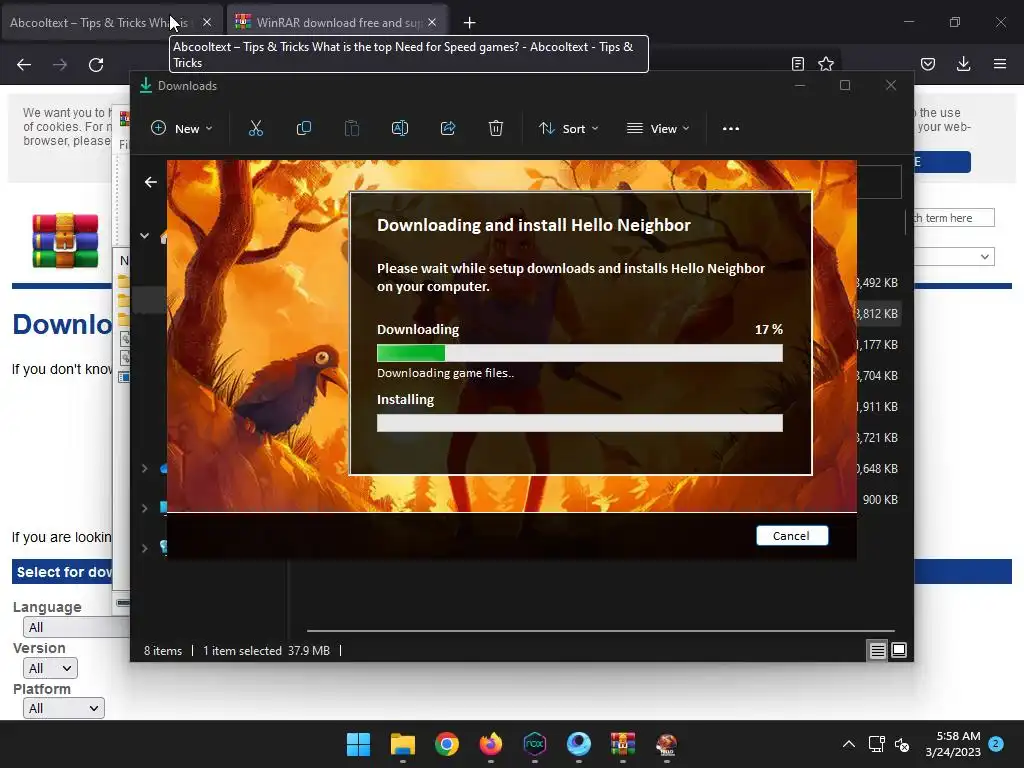
Task: Show hidden system tray icons
Action: click(x=848, y=744)
